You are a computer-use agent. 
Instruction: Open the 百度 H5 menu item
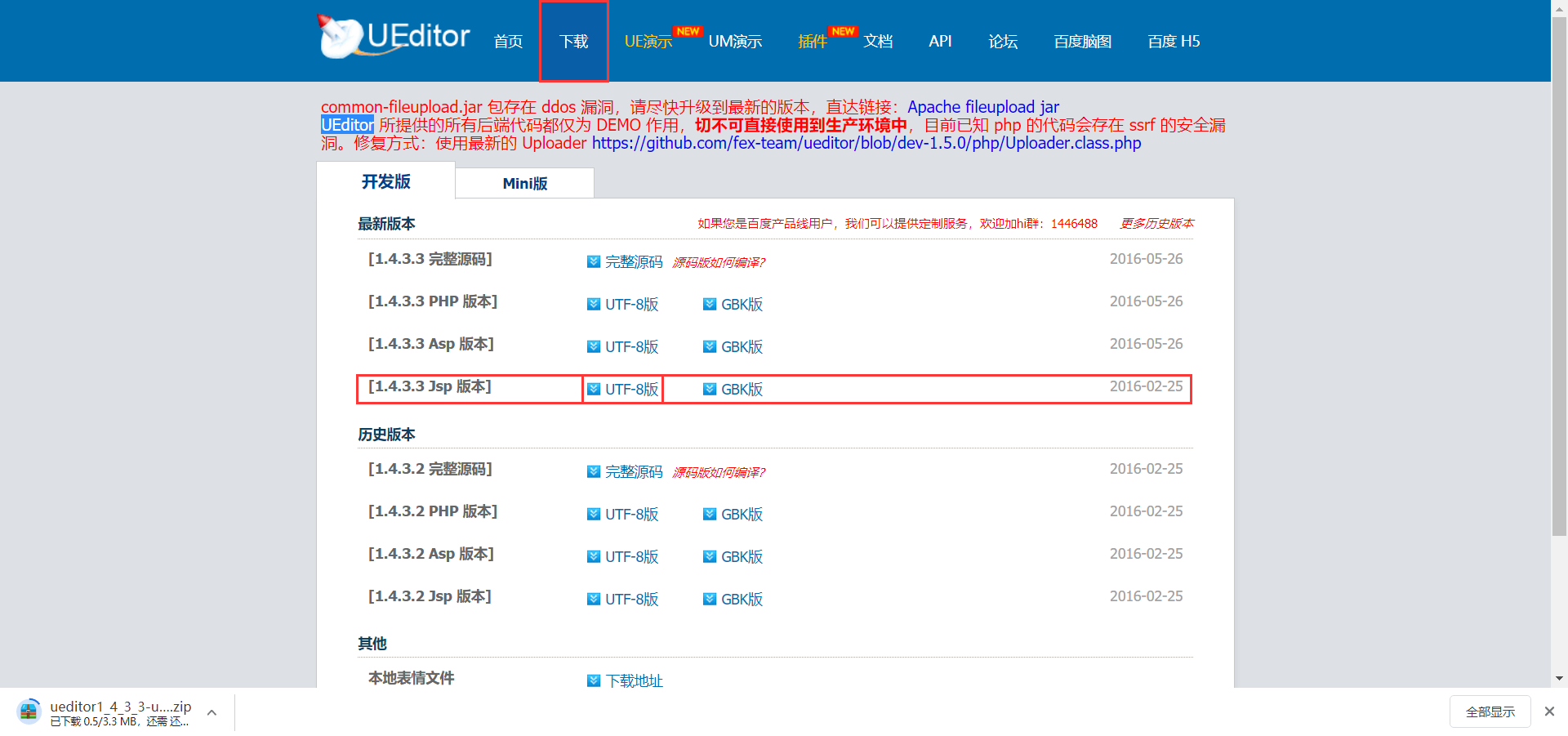point(1174,41)
